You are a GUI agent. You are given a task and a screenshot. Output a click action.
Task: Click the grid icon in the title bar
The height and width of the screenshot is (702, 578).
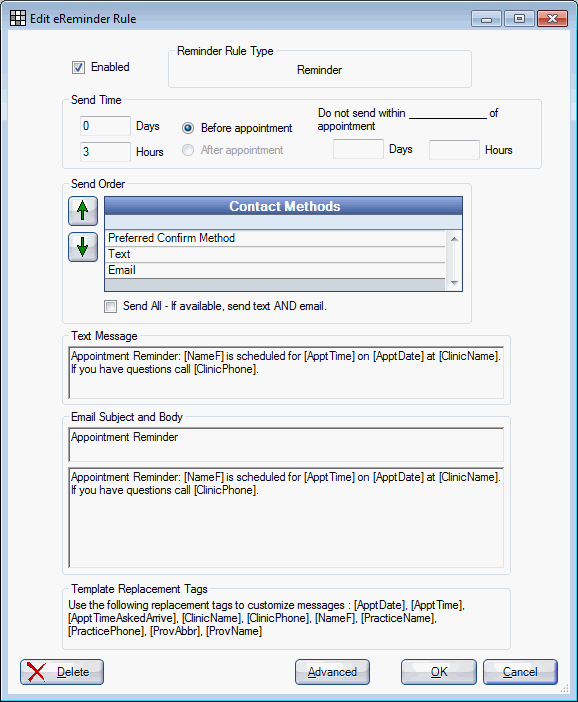pyautogui.click(x=18, y=18)
